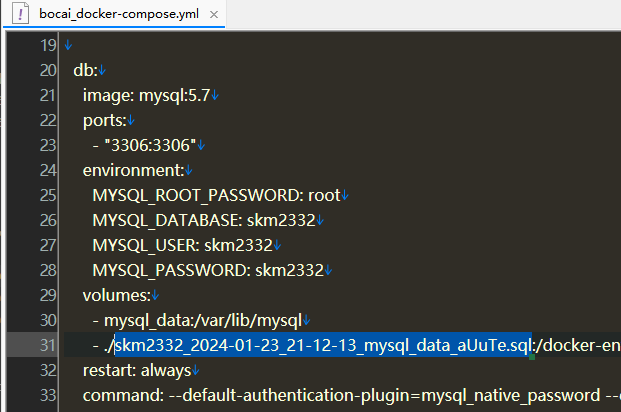This screenshot has width=621, height=412.
Task: Click the highlighted skm2332 sql filename selection
Action: click(323, 345)
